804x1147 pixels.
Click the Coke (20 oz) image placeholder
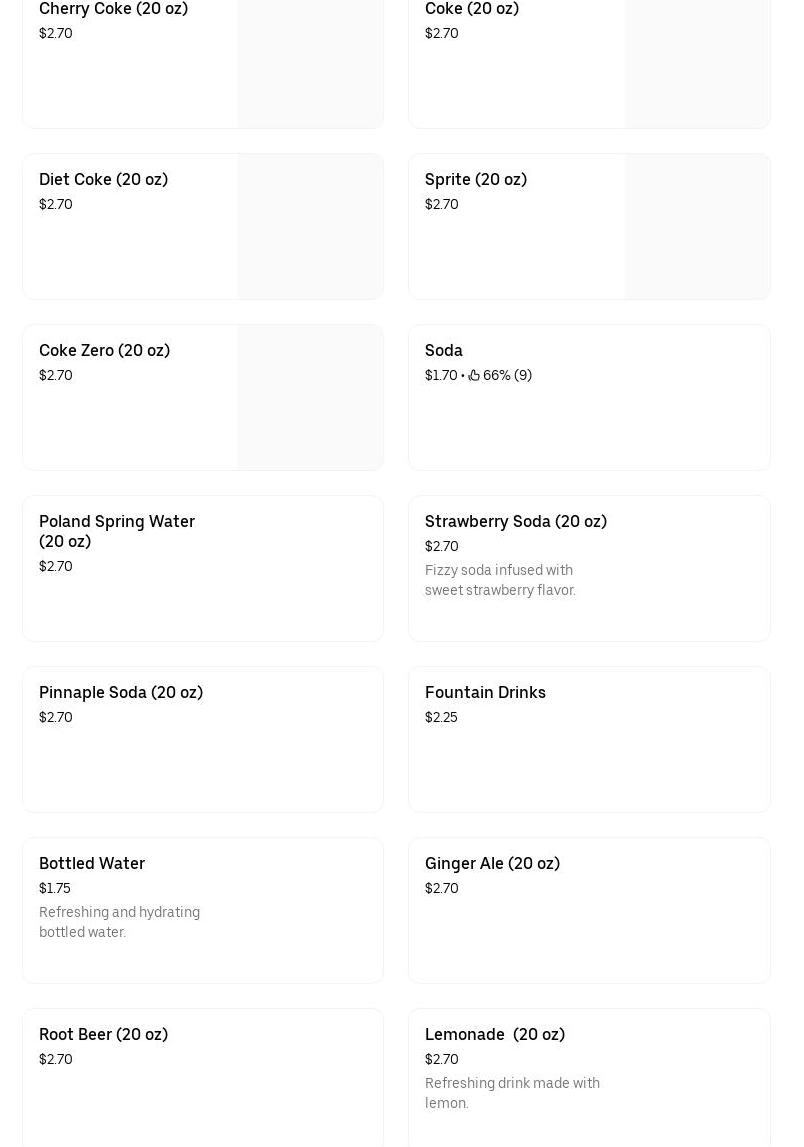point(697,62)
